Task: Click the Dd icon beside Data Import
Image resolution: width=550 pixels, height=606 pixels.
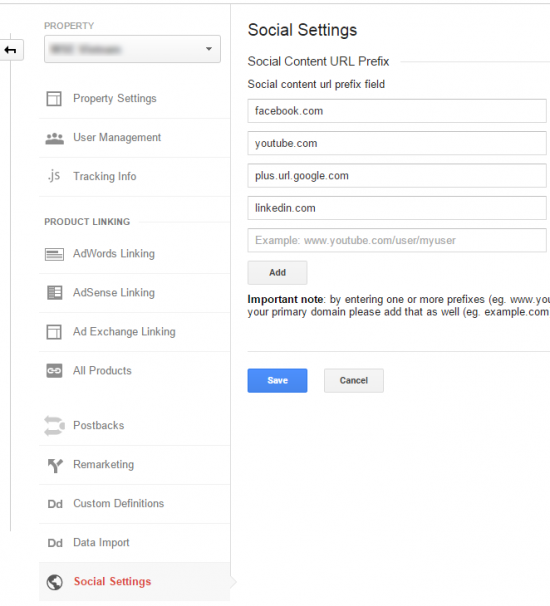Action: click(55, 543)
